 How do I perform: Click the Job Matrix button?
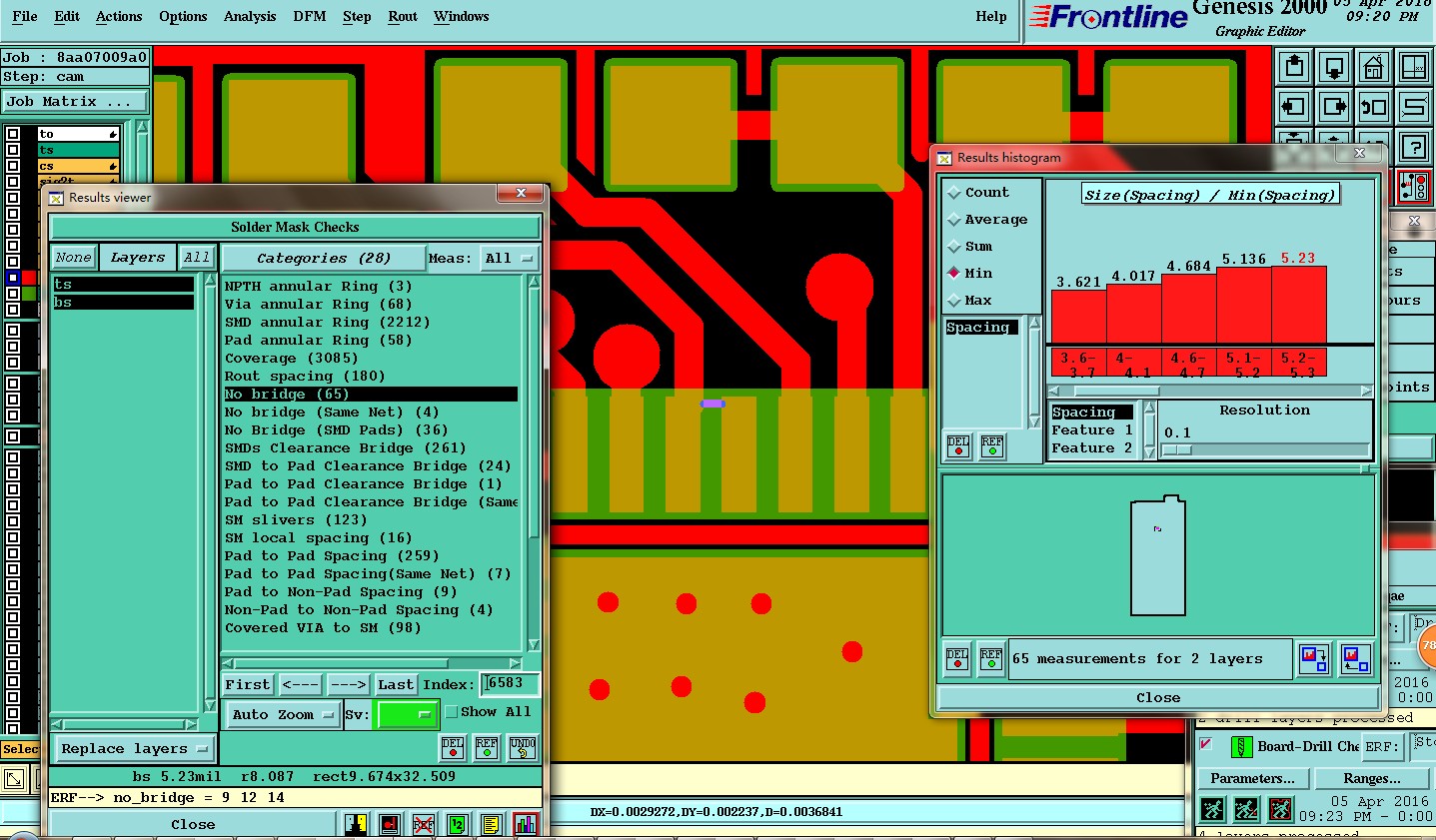tap(75, 102)
